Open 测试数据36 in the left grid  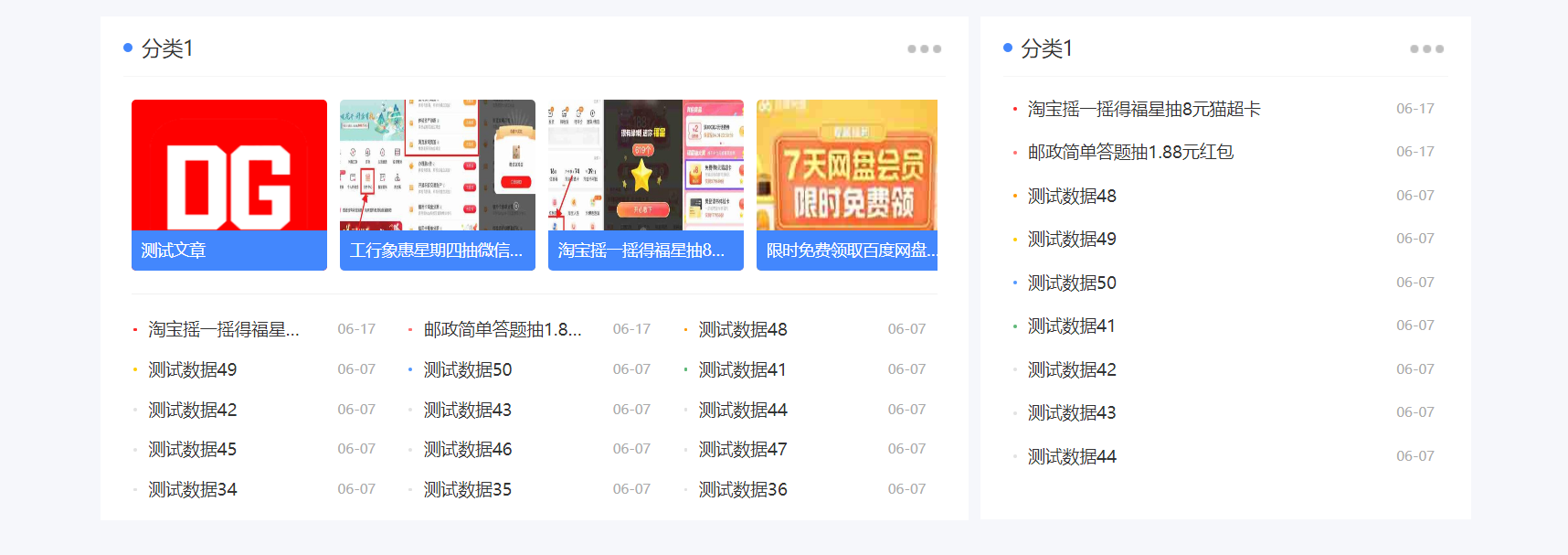(x=743, y=489)
